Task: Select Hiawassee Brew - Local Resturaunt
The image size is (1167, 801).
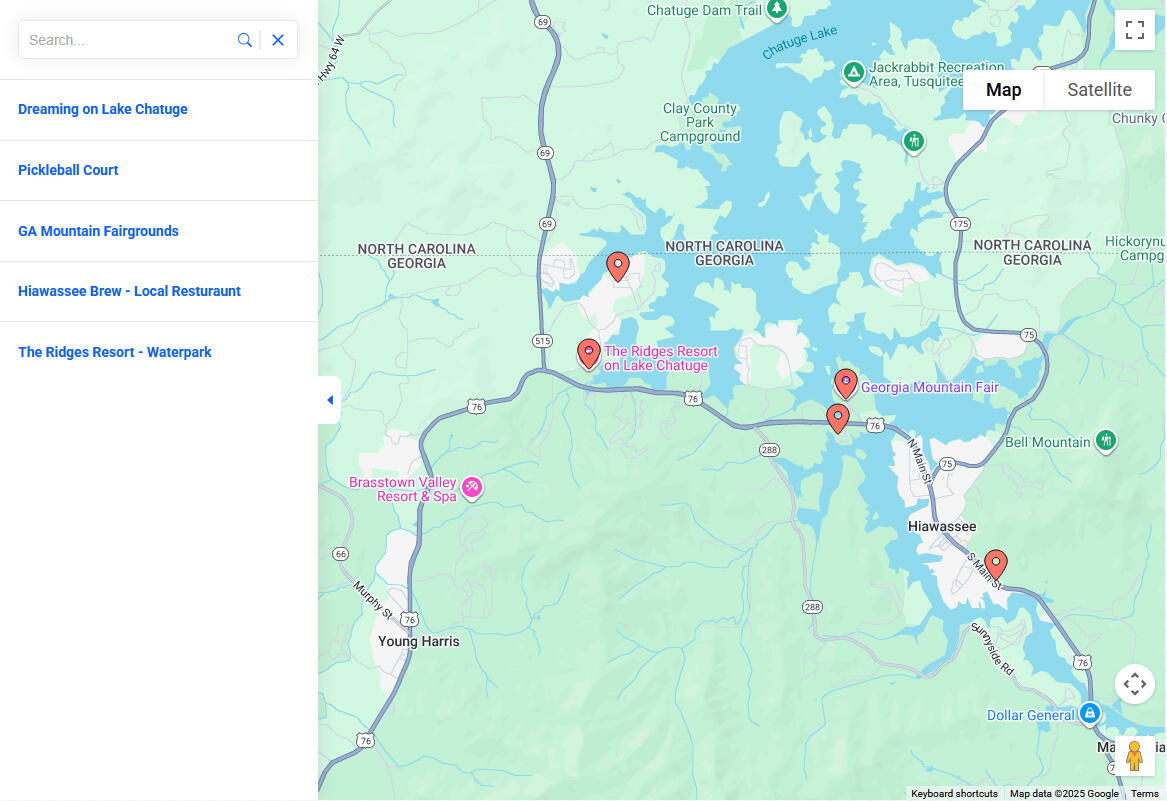Action: point(129,291)
